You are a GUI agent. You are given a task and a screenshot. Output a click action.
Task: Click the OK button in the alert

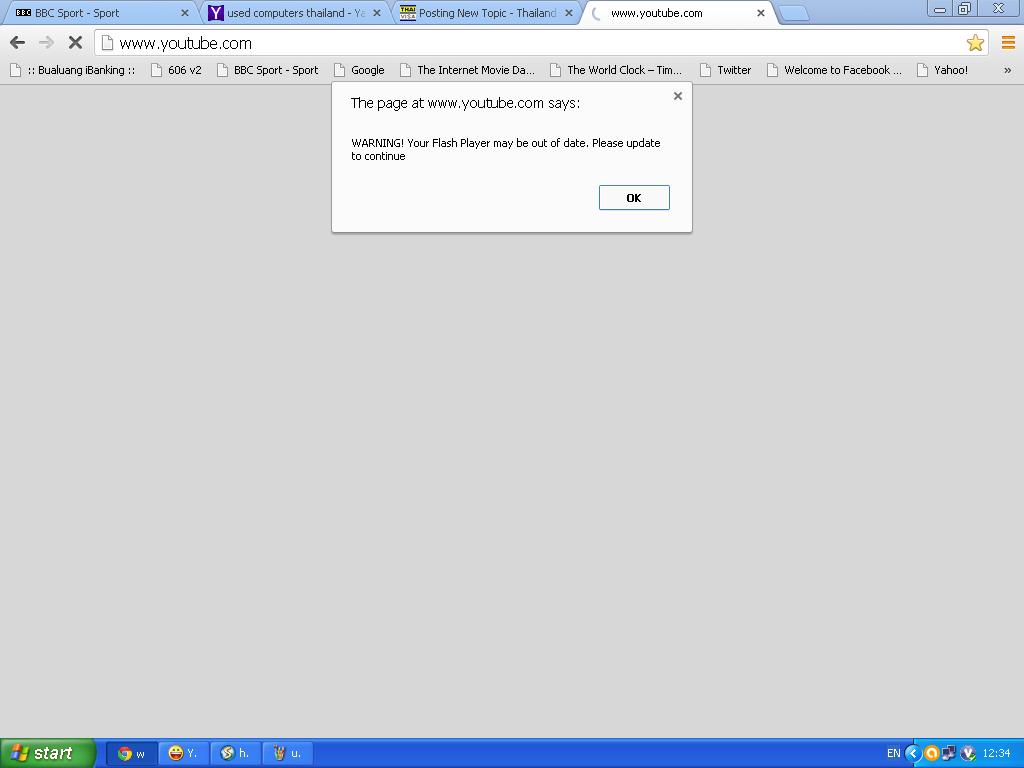pos(634,198)
